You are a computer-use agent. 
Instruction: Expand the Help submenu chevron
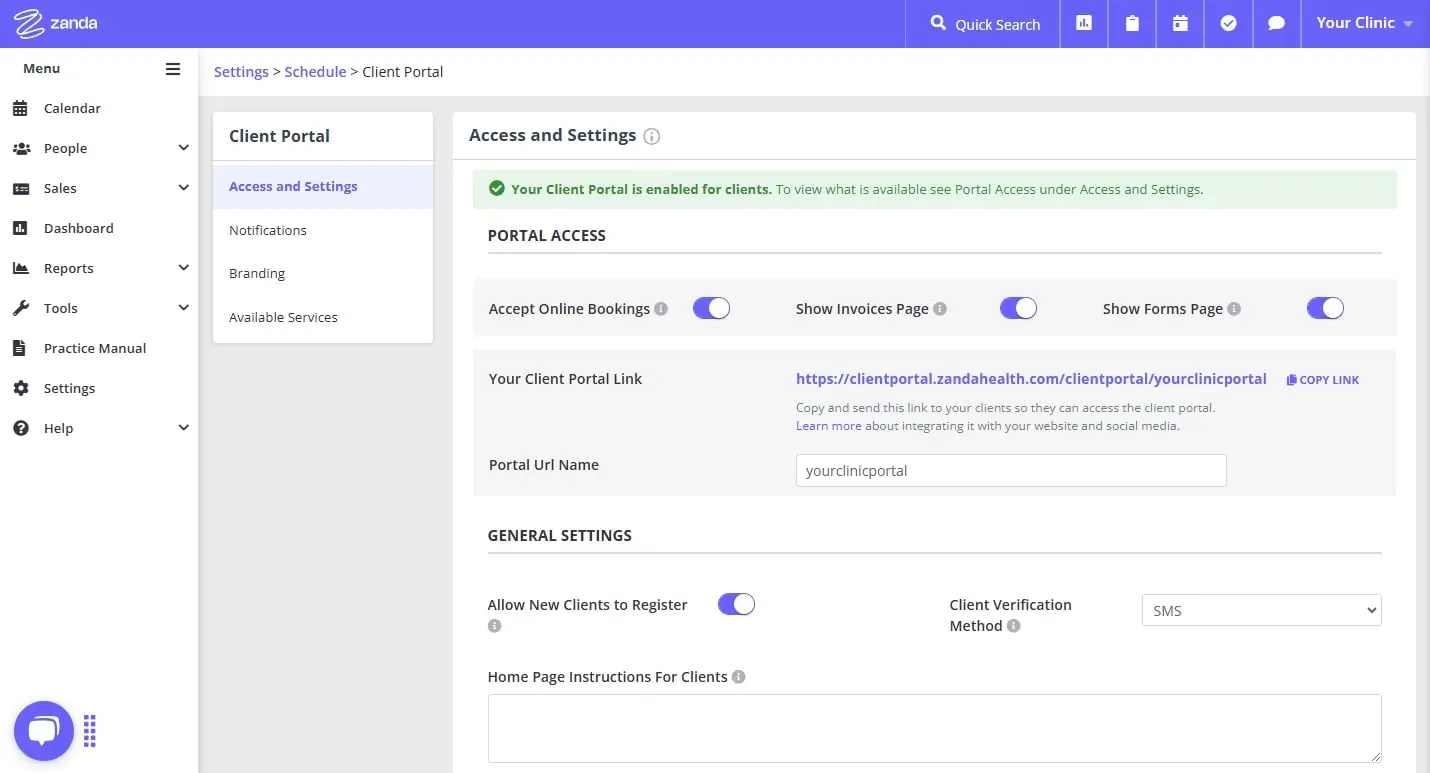pyautogui.click(x=183, y=428)
